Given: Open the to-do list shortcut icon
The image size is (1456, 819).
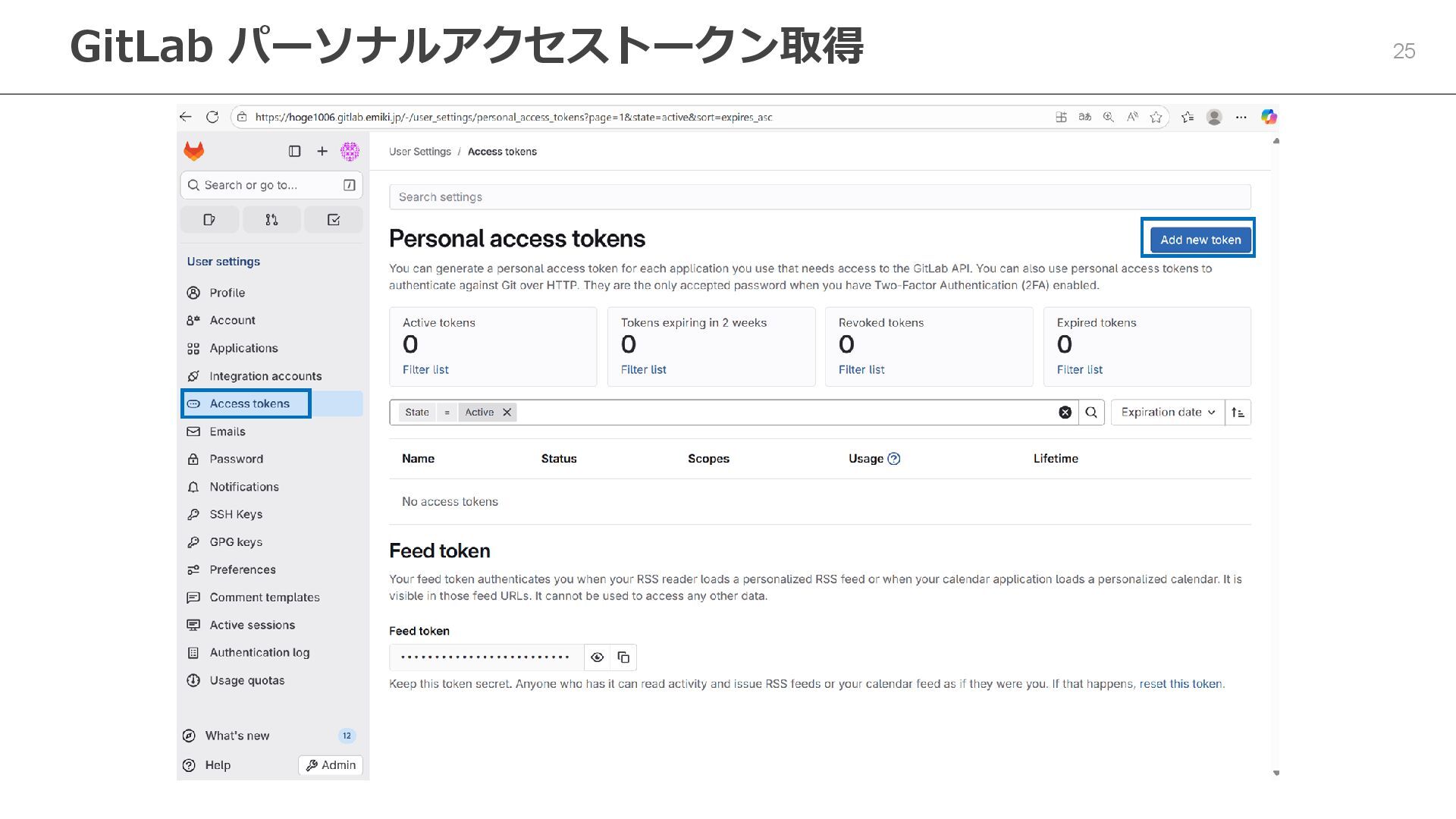Looking at the screenshot, I should (333, 220).
